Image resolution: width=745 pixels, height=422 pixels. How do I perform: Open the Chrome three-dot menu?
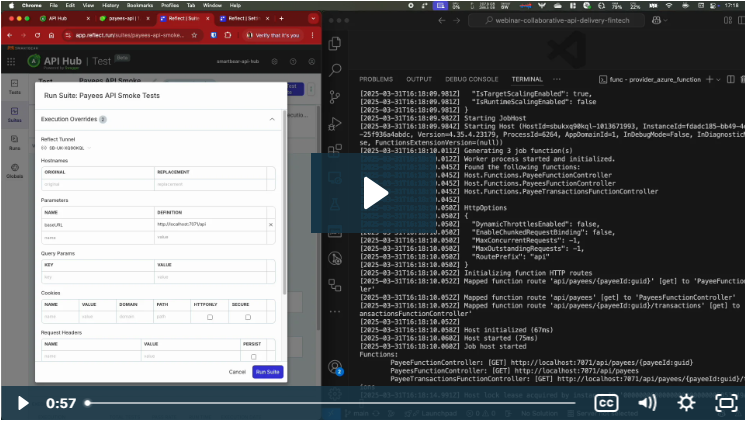[x=312, y=35]
